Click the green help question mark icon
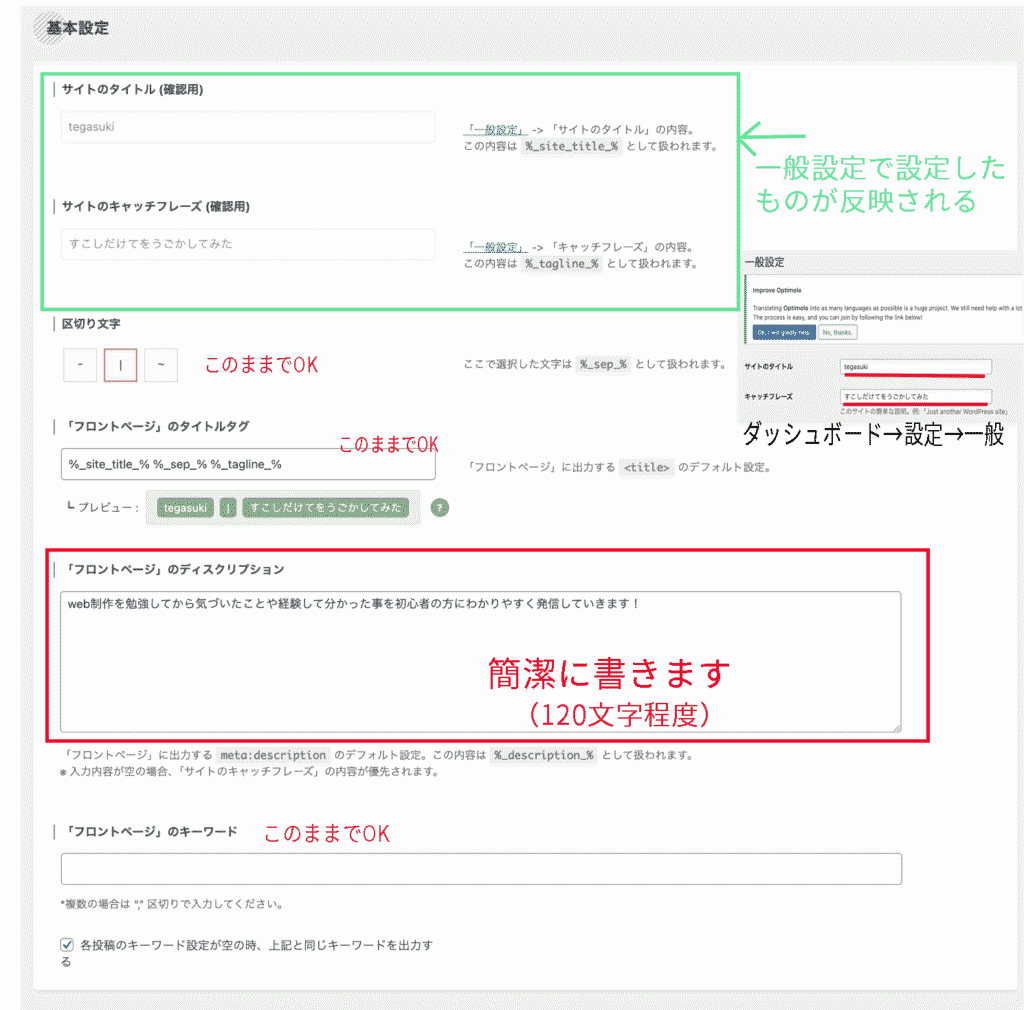This screenshot has width=1024, height=1010. pyautogui.click(x=440, y=508)
